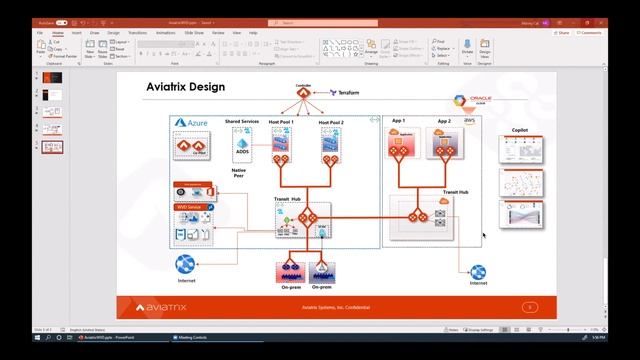Switch to the Draw tab
Viewport: 640px width, 360px height.
click(x=94, y=33)
